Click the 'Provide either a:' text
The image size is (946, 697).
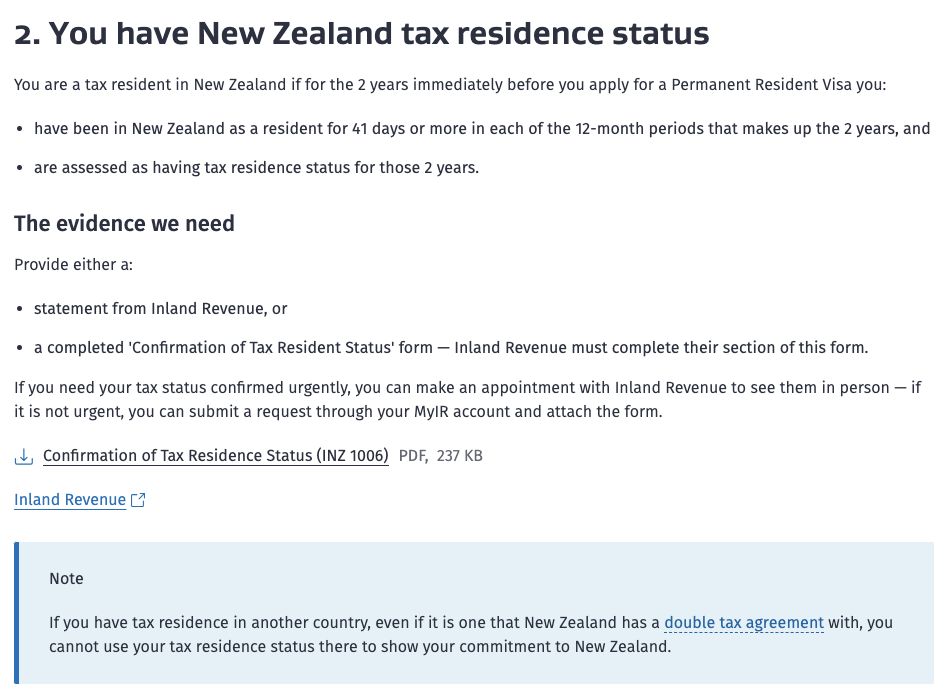(x=73, y=265)
